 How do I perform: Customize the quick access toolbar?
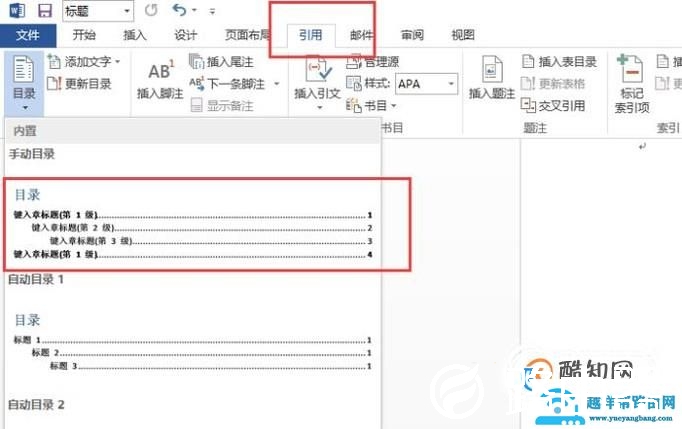(212, 11)
